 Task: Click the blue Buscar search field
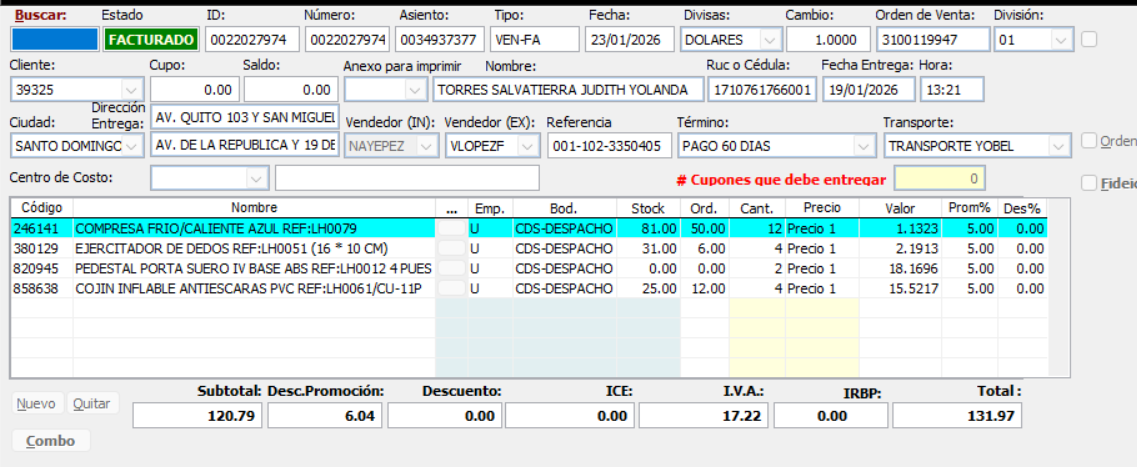[54, 40]
